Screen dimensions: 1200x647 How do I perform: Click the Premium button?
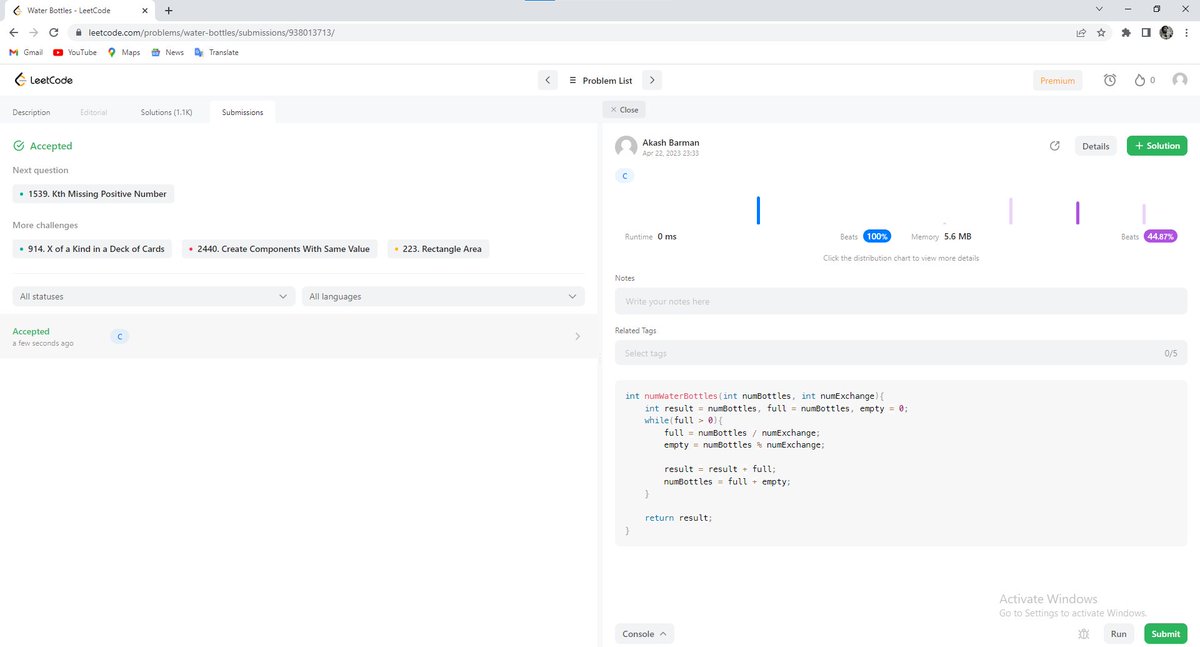[1057, 81]
